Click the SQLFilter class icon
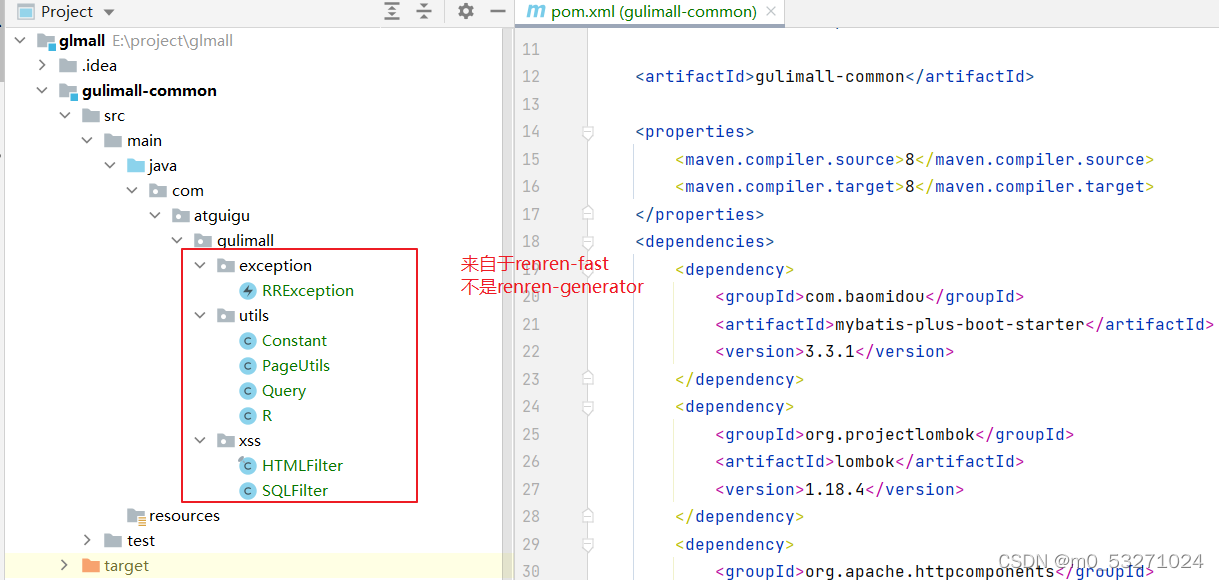Image resolution: width=1219 pixels, height=580 pixels. click(248, 491)
